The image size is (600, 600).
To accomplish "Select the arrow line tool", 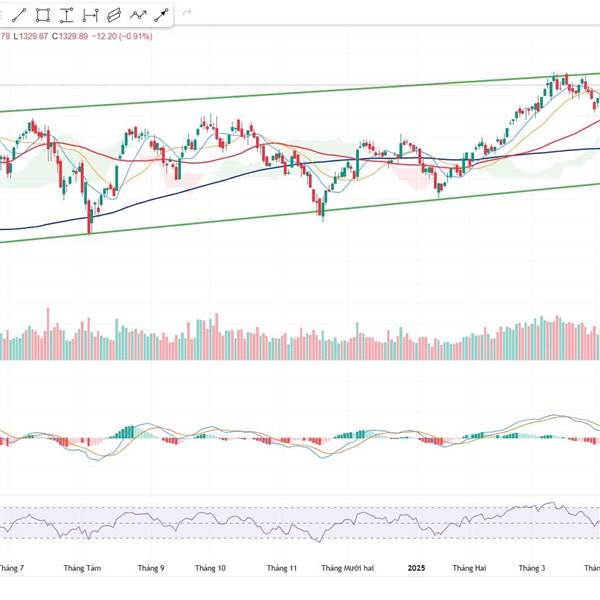I will pyautogui.click(x=161, y=15).
